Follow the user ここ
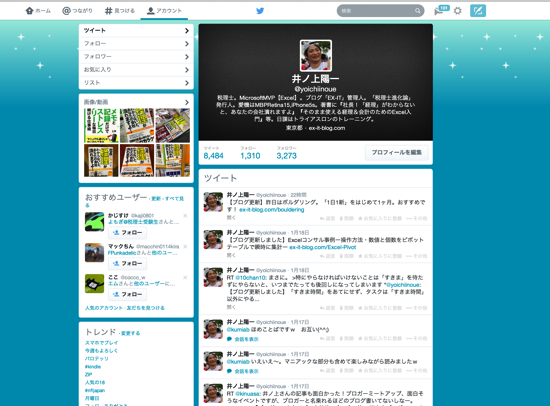The height and width of the screenshot is (406, 550). tap(127, 294)
